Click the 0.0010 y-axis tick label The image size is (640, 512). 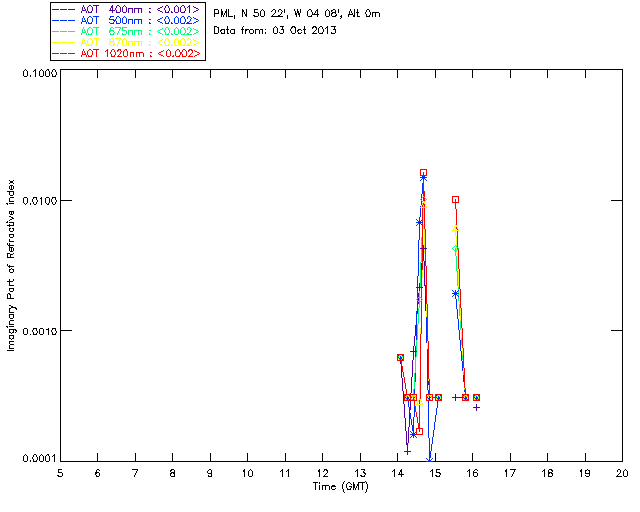tap(40, 331)
